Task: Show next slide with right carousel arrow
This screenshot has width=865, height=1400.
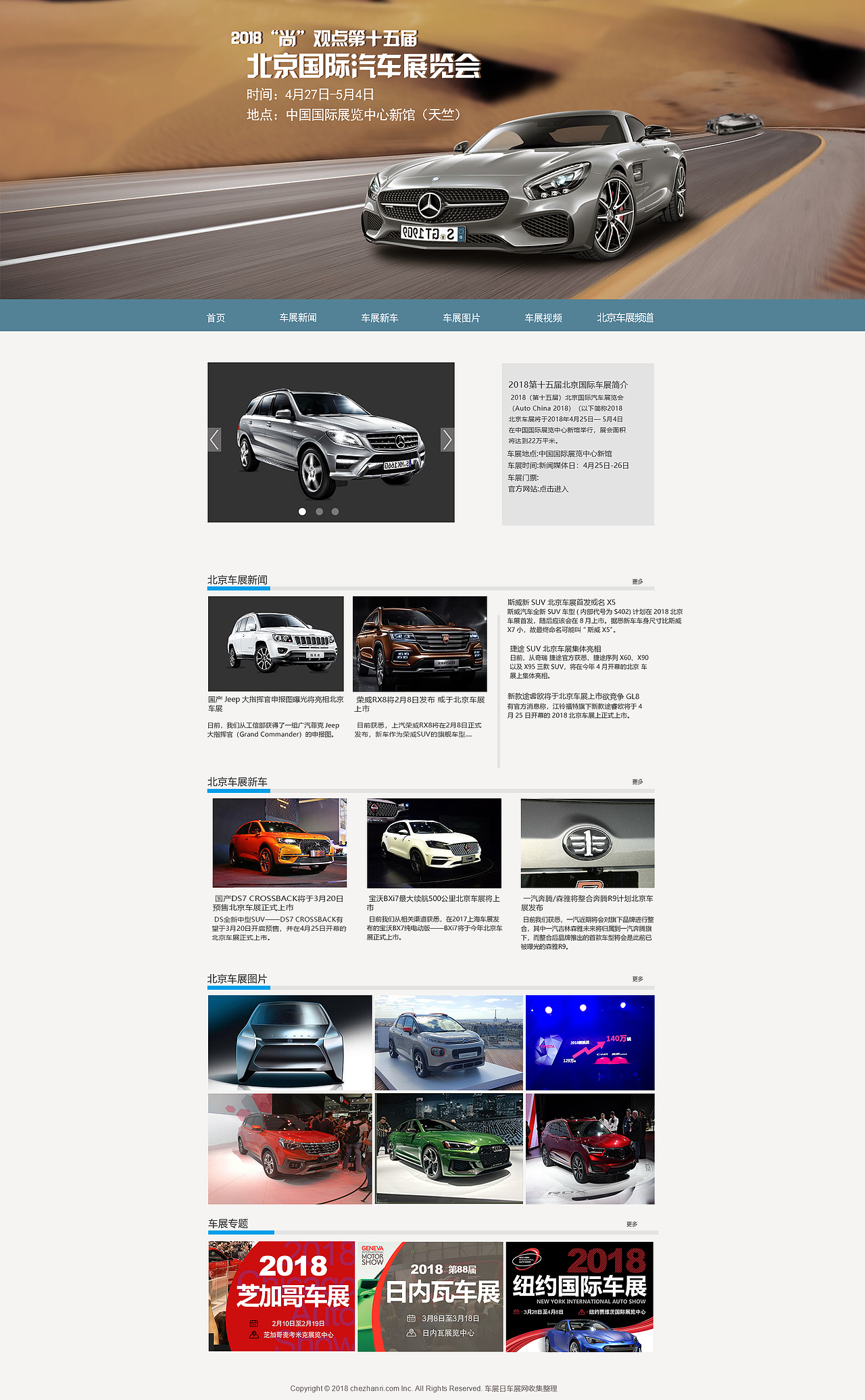Action: pos(447,439)
